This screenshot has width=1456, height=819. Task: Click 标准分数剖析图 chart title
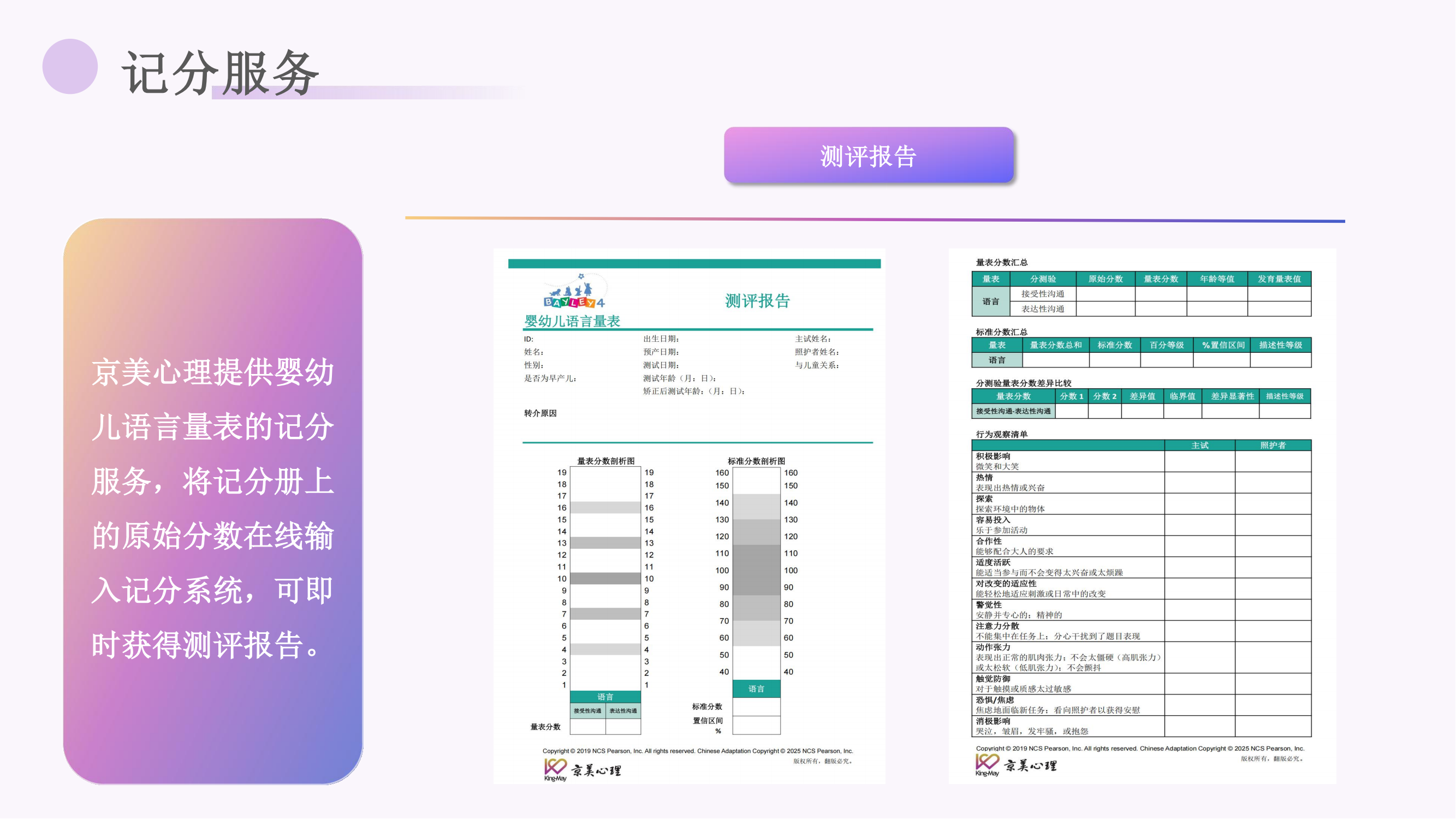756,461
